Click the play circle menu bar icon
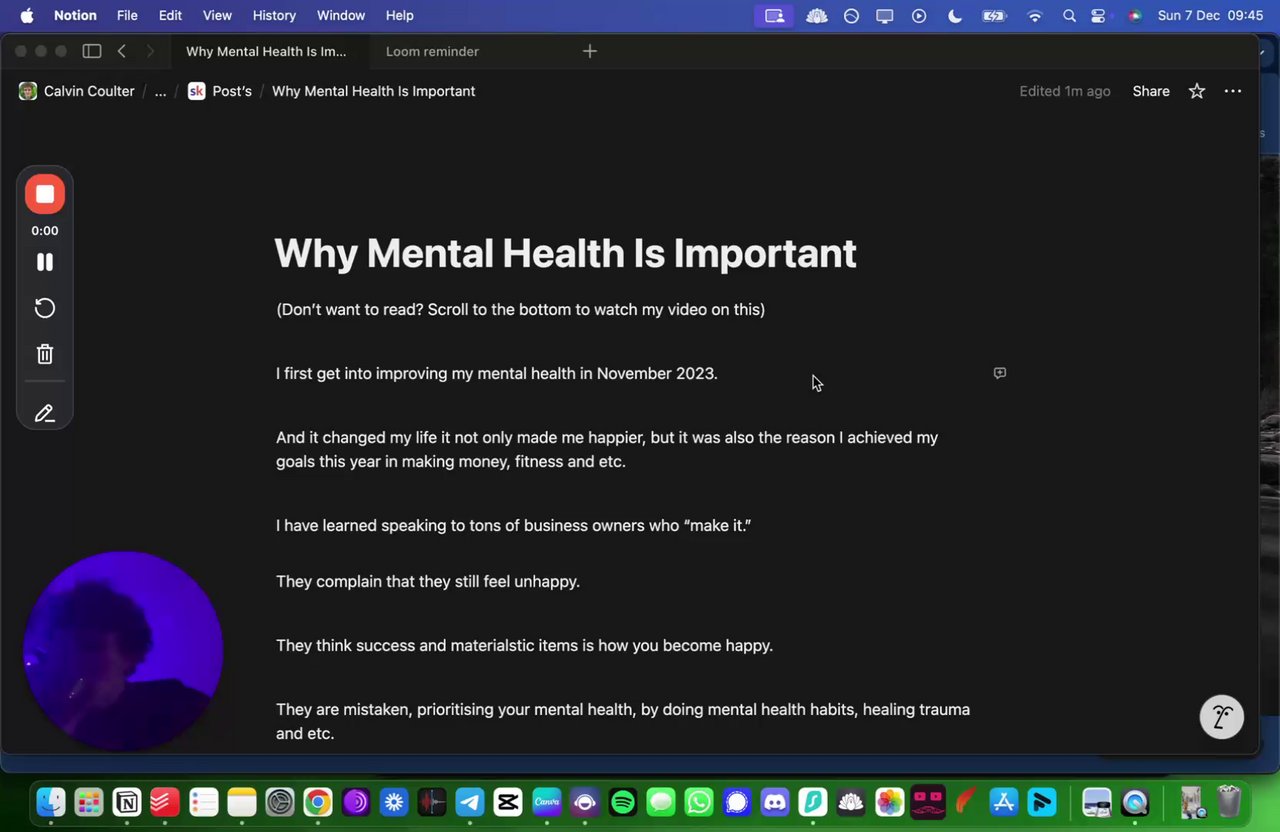This screenshot has height=832, width=1280. pos(919,15)
